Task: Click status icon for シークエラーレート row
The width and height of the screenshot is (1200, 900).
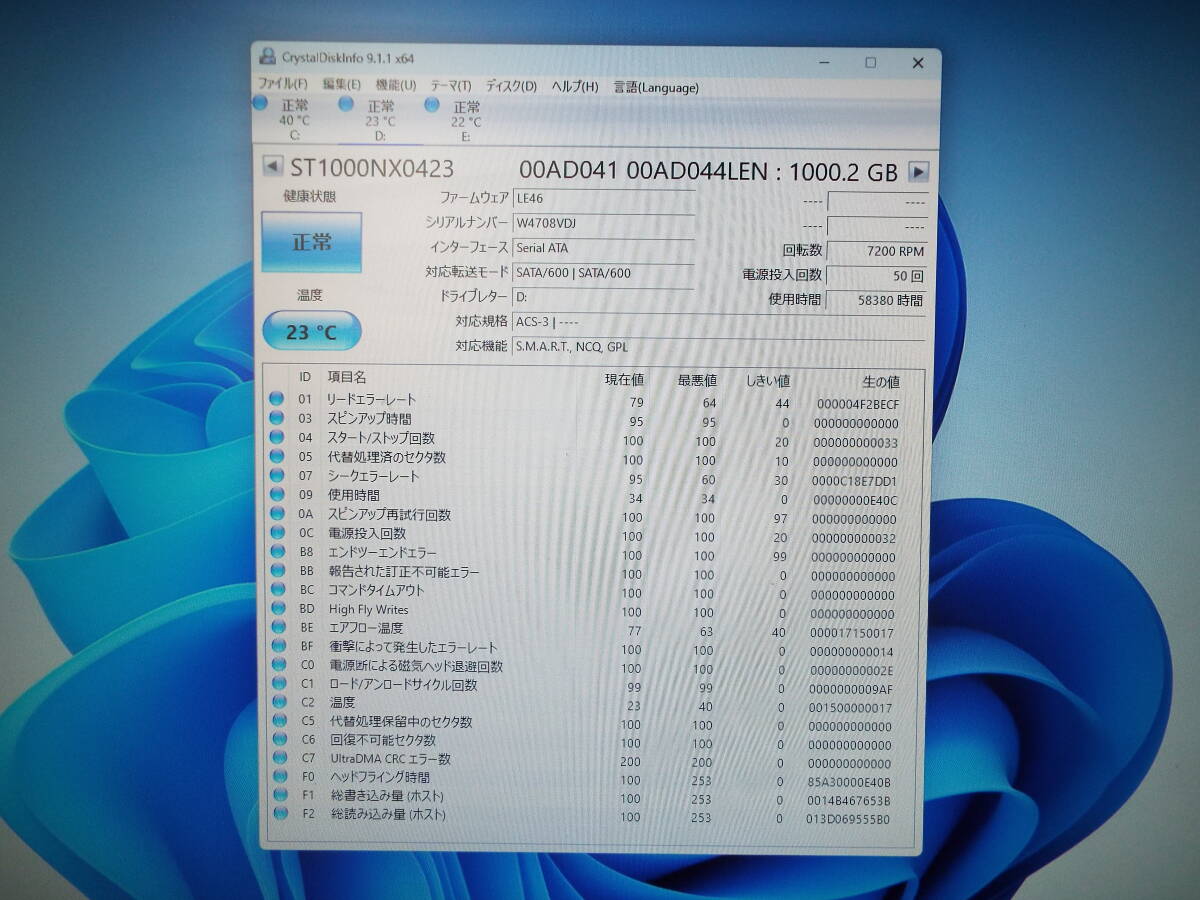Action: pyautogui.click(x=277, y=475)
